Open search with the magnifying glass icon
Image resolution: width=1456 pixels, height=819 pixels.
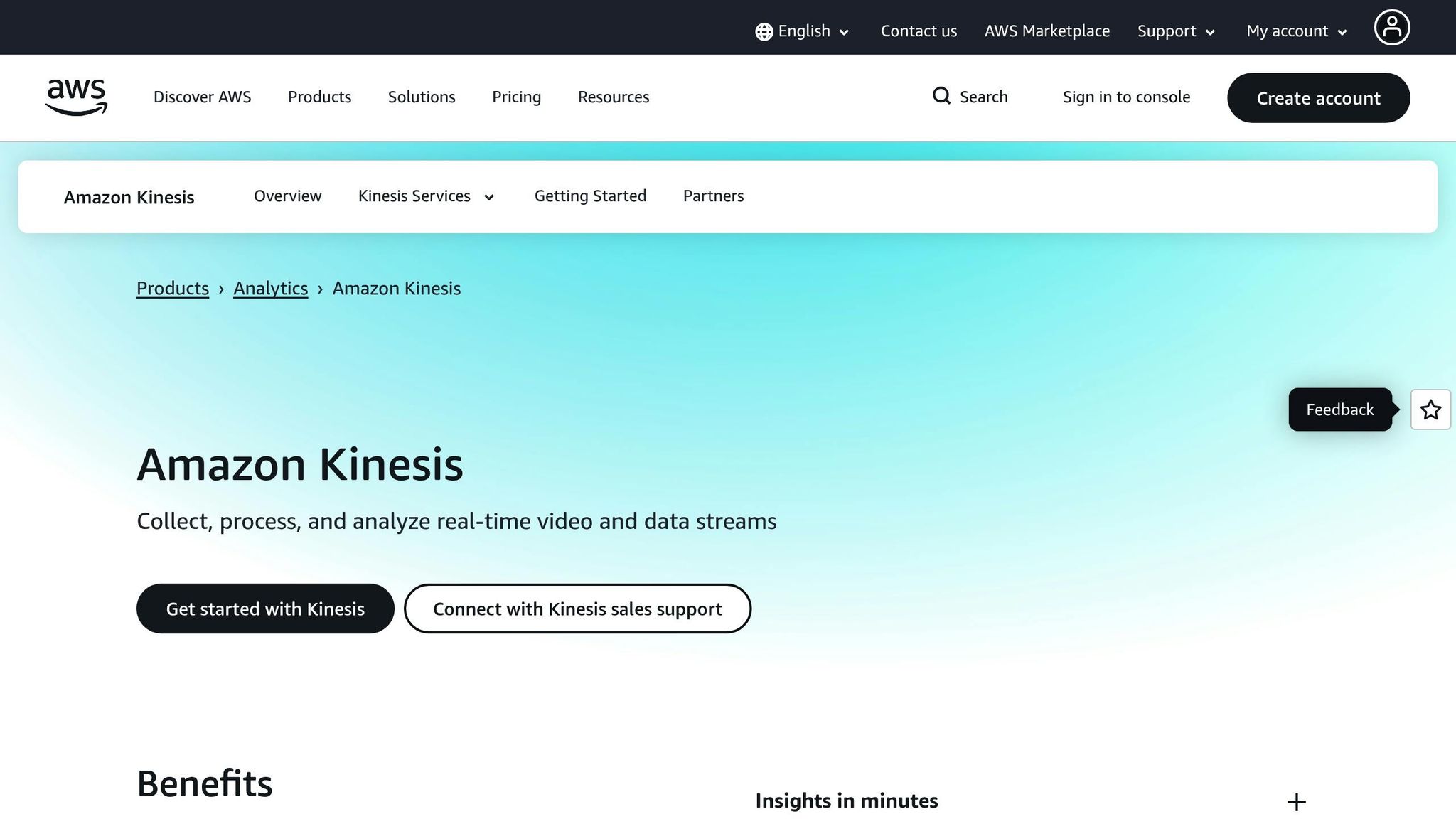(941, 96)
